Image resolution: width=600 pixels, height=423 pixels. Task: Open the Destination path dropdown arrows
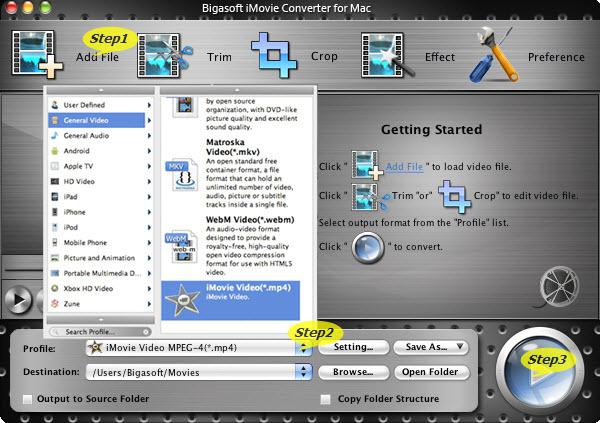point(303,372)
